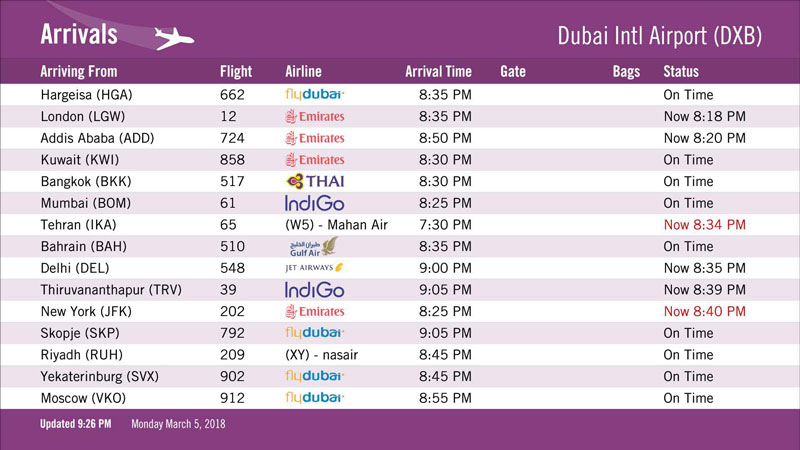Select the Arrival Time column header
This screenshot has height=450, width=800.
pyautogui.click(x=438, y=71)
